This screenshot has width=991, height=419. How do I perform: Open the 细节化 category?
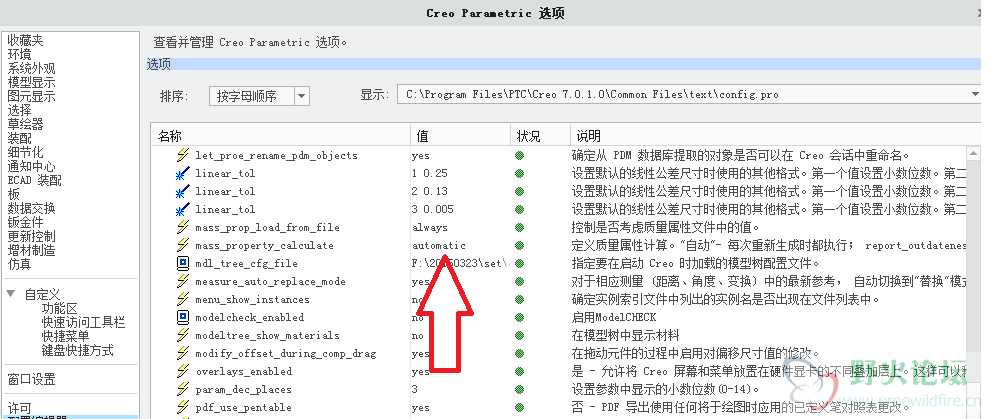click(25, 152)
